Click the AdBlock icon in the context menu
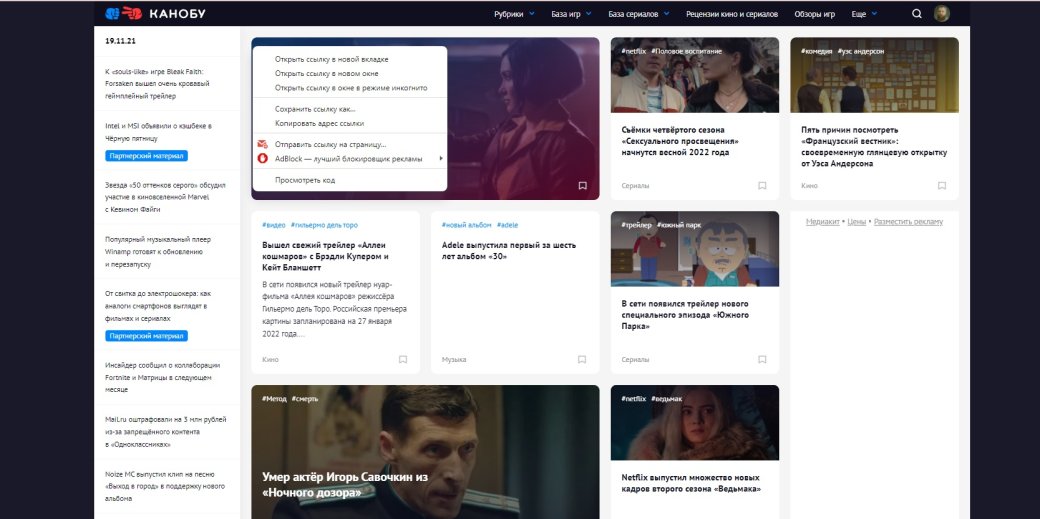This screenshot has height=519, width=1040. point(263,159)
